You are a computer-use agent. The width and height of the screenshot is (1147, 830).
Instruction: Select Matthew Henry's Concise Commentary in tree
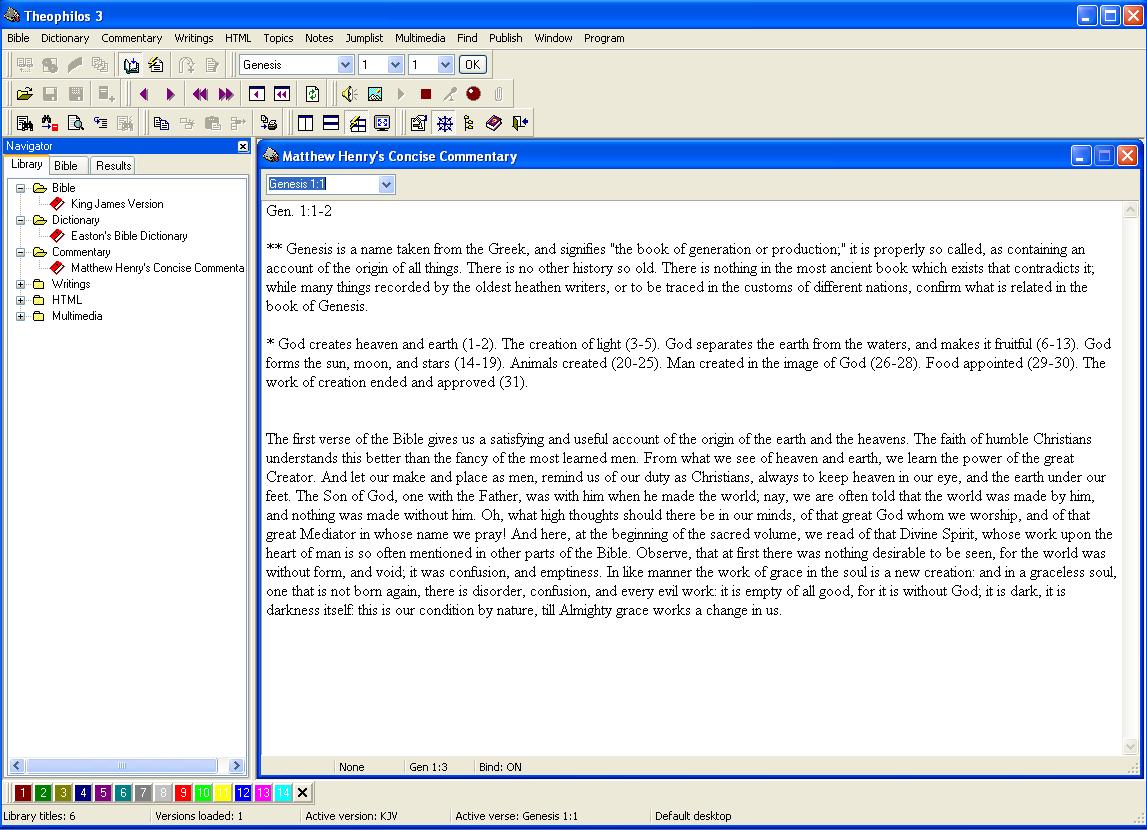click(x=157, y=268)
